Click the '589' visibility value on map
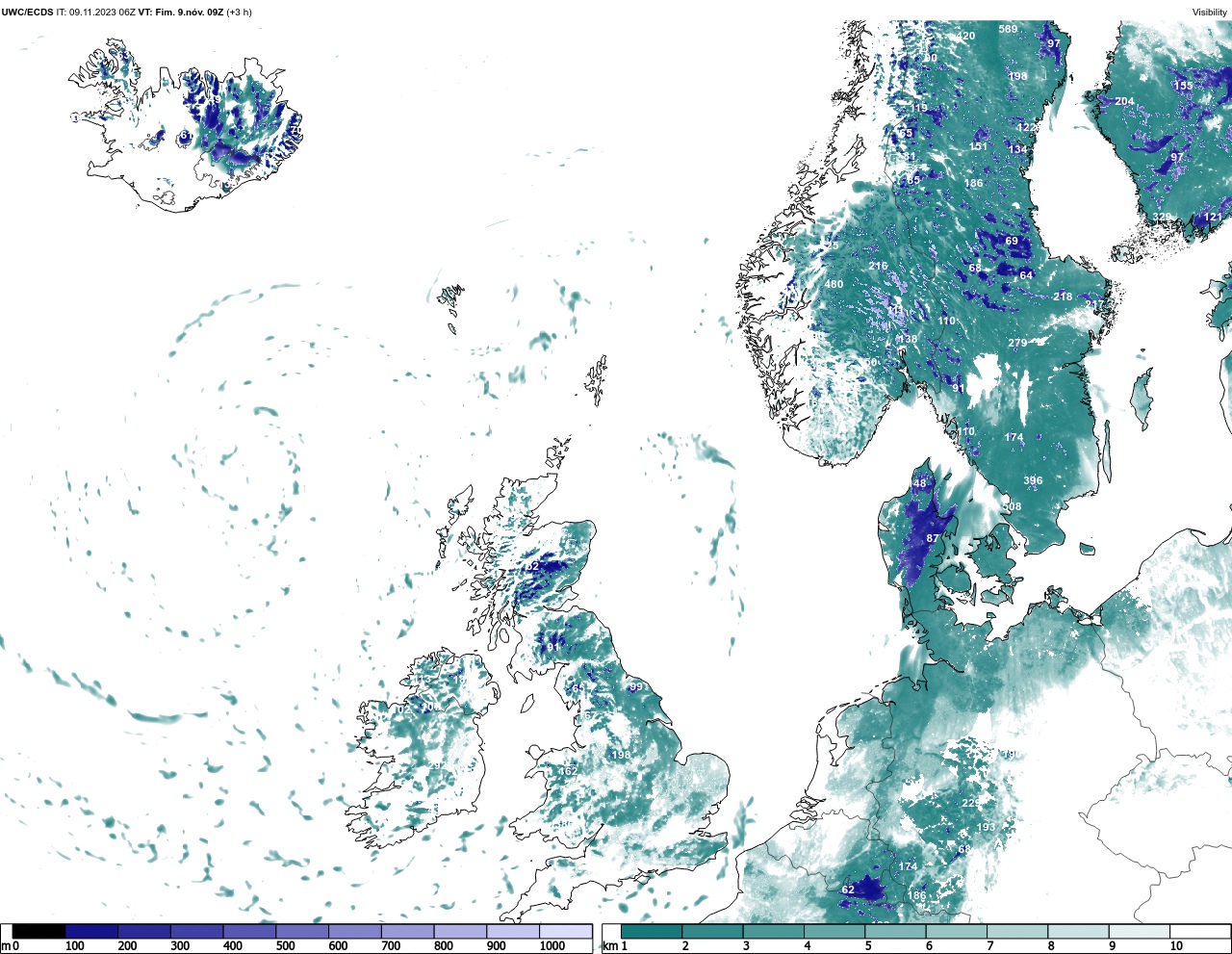 coord(1008,29)
